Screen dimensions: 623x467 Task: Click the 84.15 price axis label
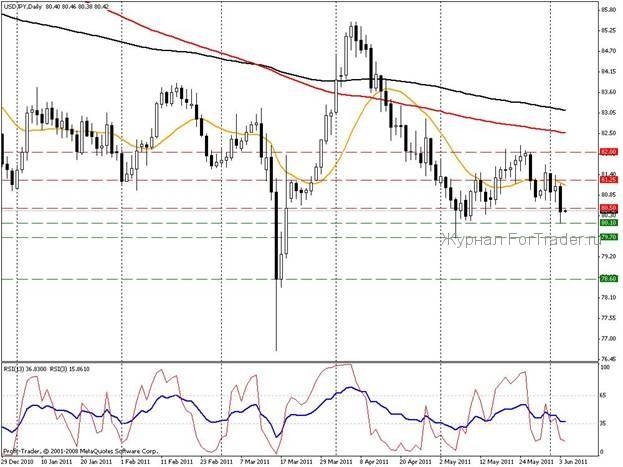(x=609, y=72)
